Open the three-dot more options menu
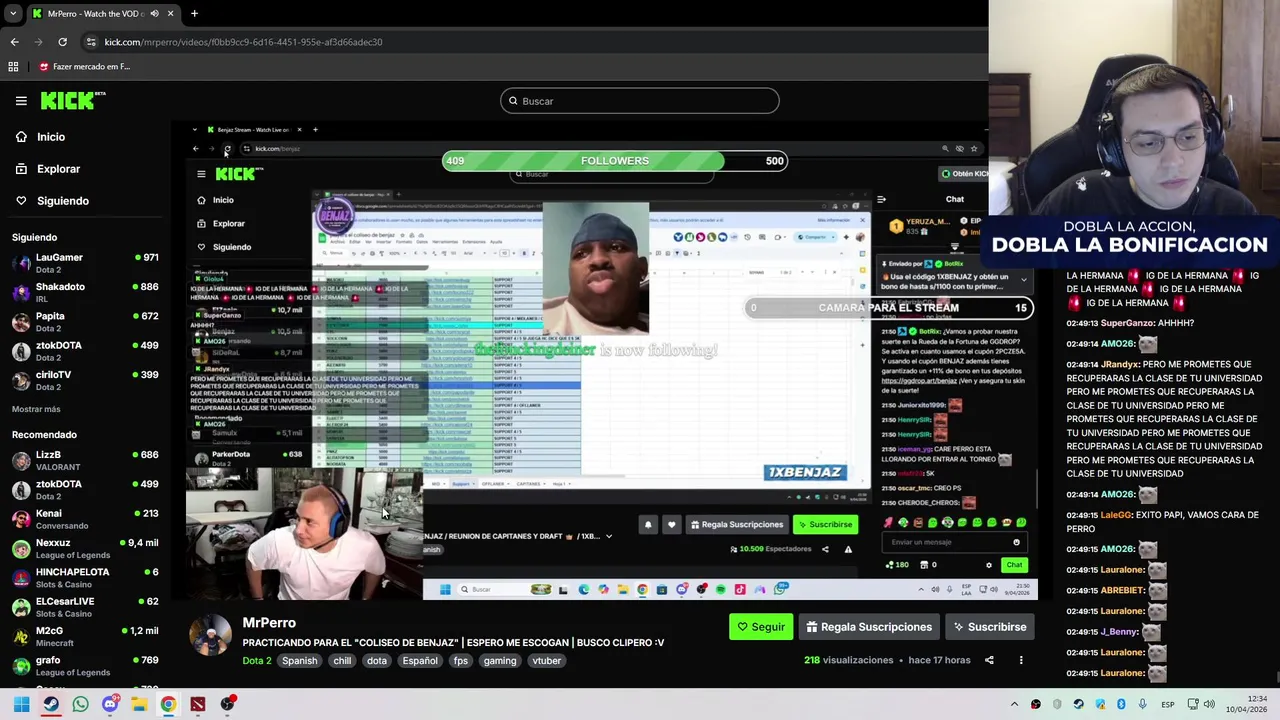This screenshot has width=1280, height=720. pos(1021,660)
